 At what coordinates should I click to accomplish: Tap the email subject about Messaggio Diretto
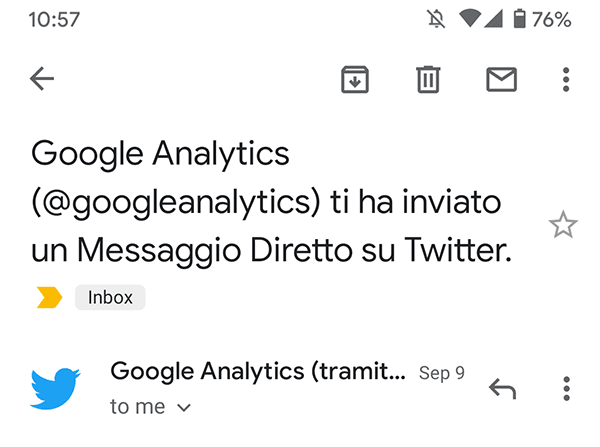pyautogui.click(x=271, y=202)
